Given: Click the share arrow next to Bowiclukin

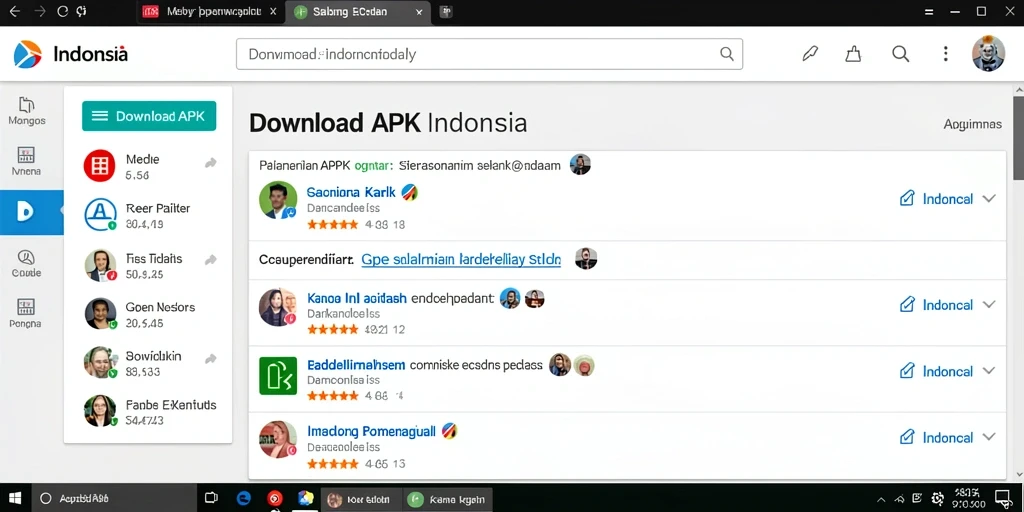Looking at the screenshot, I should [210, 359].
